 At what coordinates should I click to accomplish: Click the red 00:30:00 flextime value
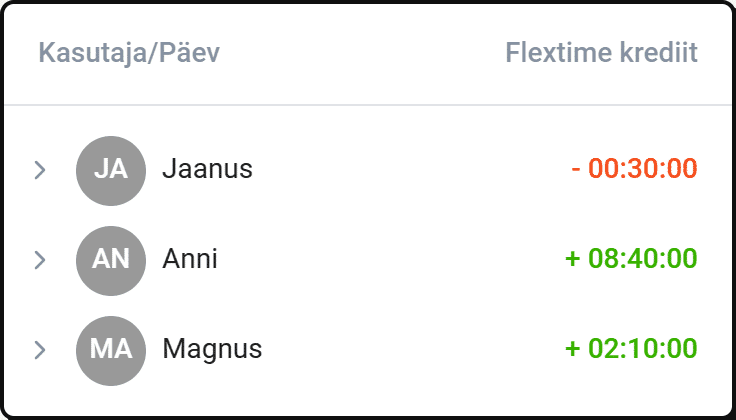click(643, 168)
